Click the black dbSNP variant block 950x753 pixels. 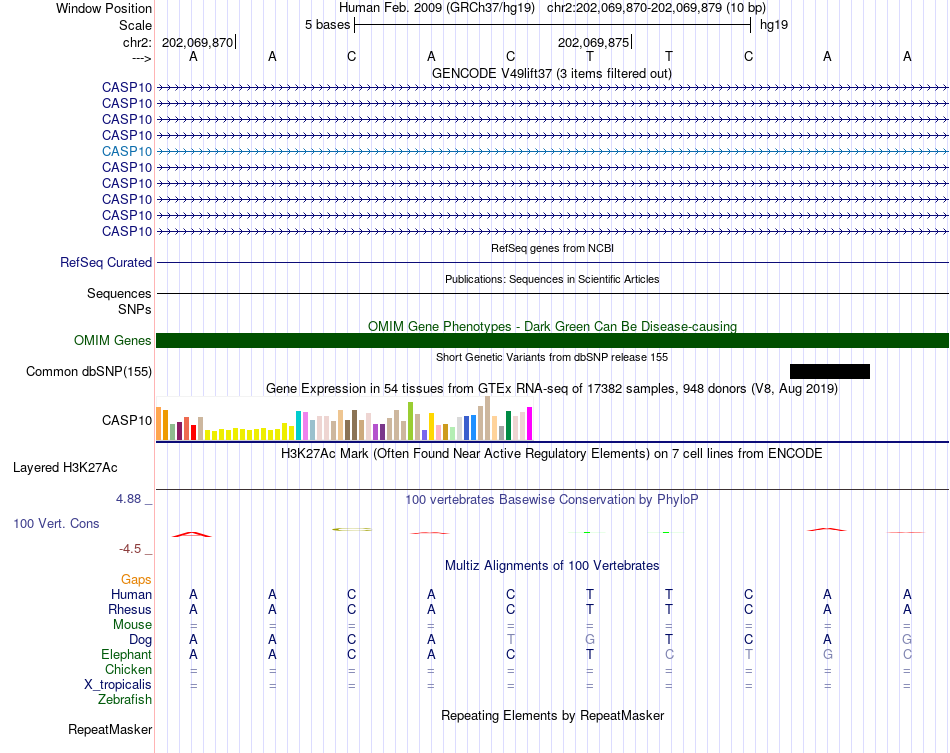point(830,371)
